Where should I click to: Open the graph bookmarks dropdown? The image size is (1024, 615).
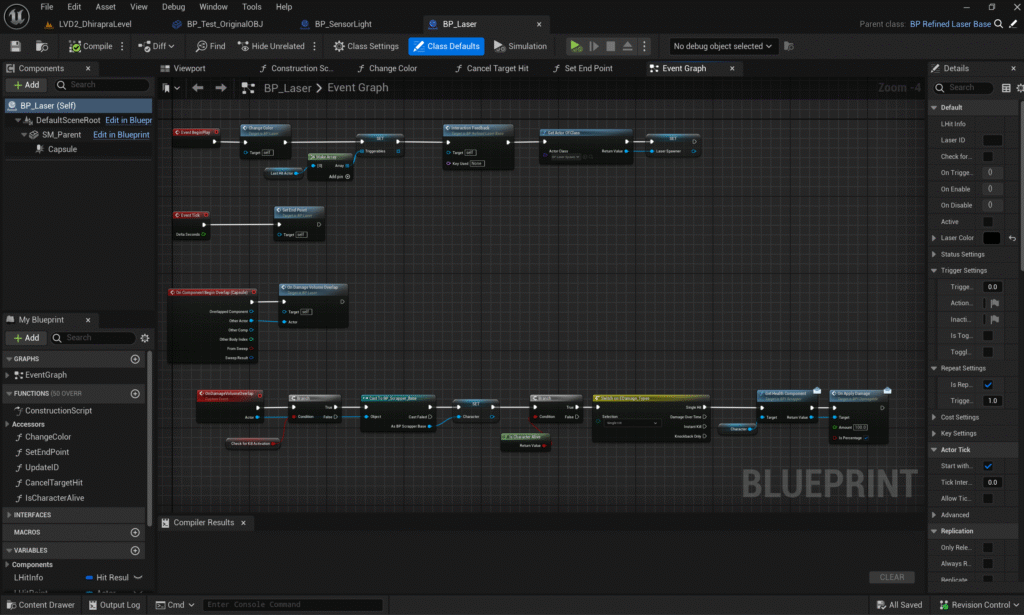pos(170,87)
